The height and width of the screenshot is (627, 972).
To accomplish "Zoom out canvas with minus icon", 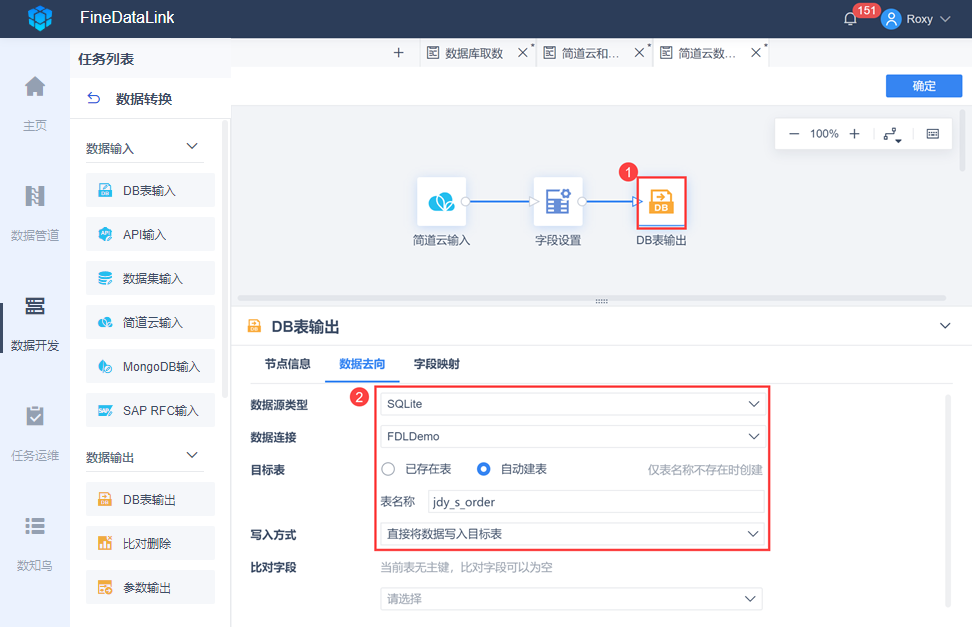I will [x=794, y=134].
